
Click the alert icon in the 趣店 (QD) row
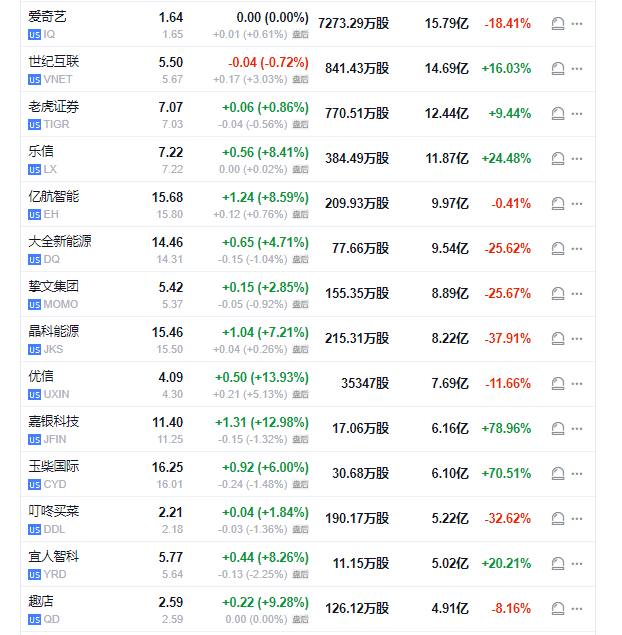tap(559, 608)
